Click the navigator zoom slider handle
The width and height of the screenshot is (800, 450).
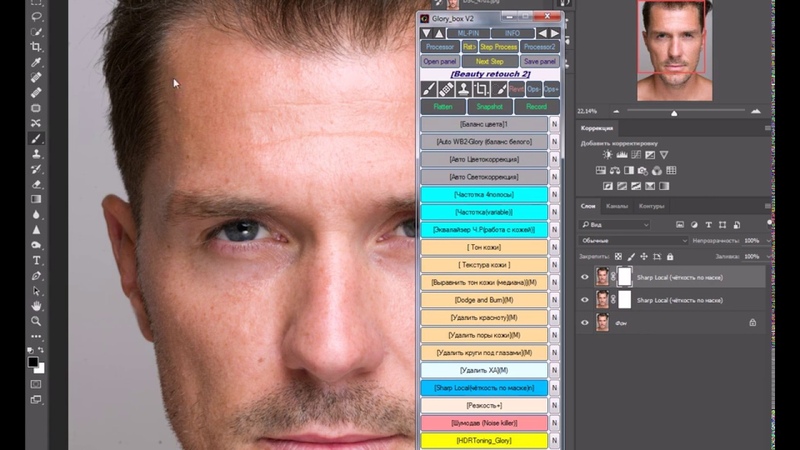[x=674, y=113]
